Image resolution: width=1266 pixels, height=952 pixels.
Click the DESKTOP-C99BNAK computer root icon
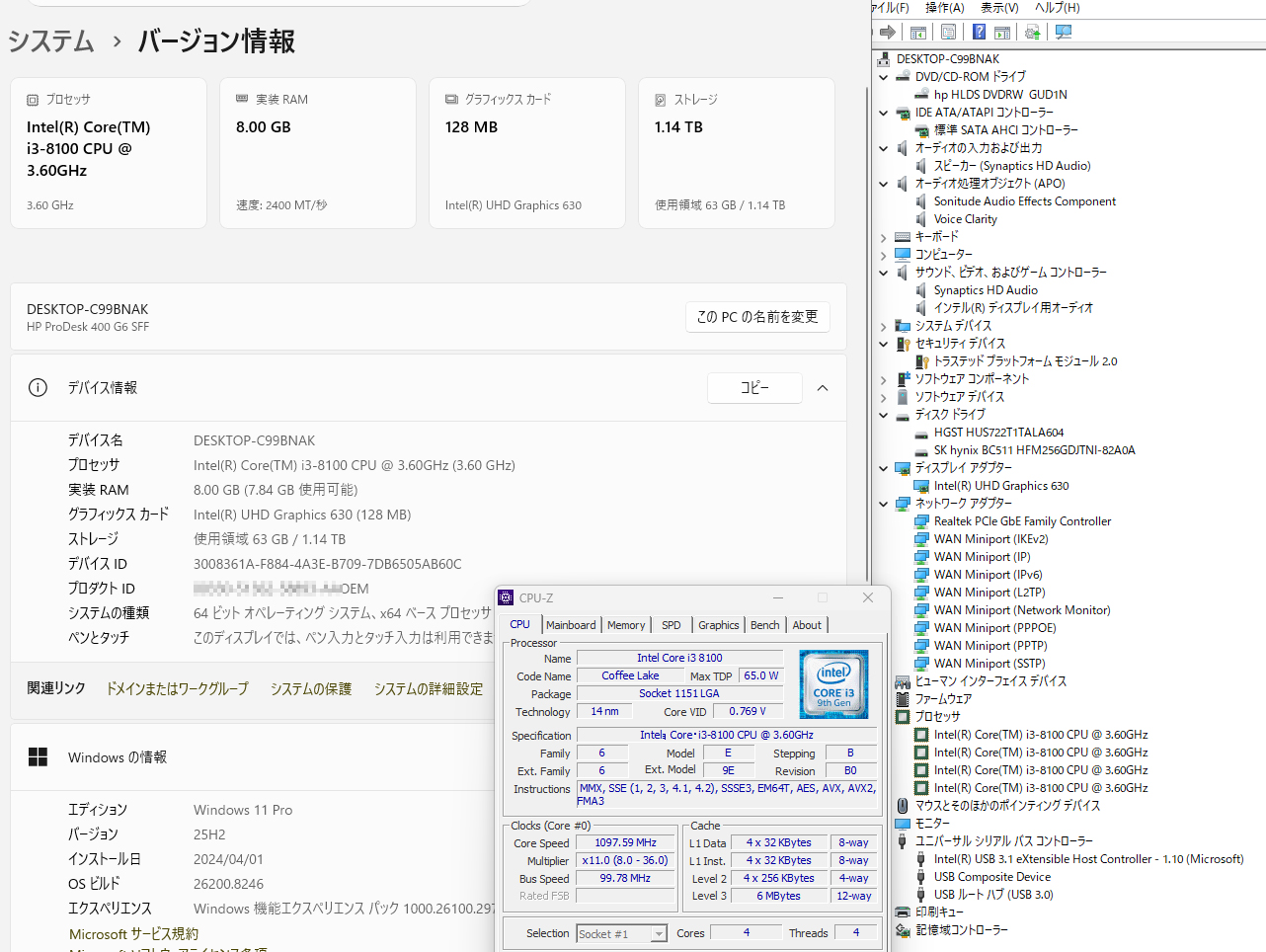click(x=883, y=59)
